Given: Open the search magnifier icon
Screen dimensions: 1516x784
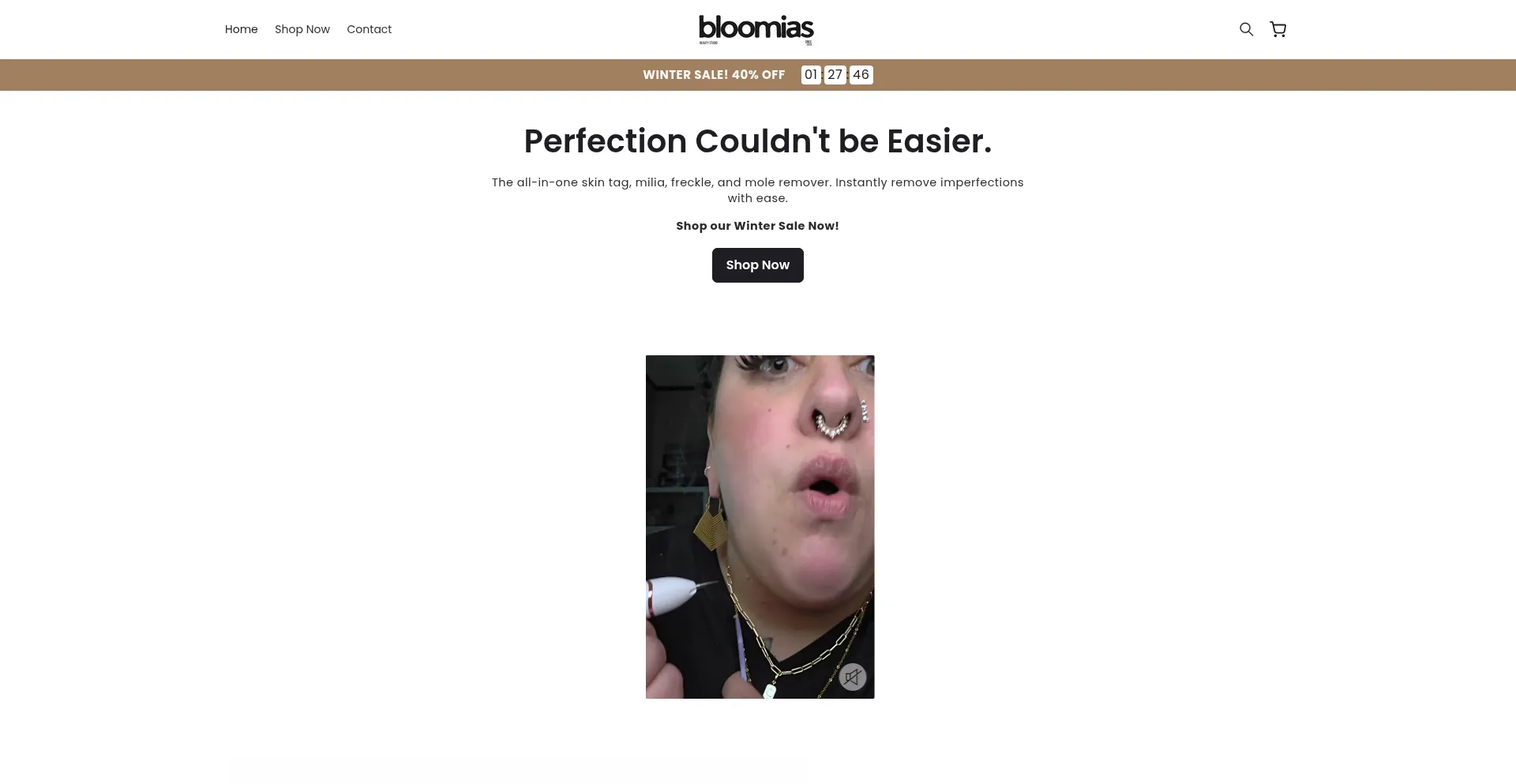Looking at the screenshot, I should click(x=1246, y=29).
